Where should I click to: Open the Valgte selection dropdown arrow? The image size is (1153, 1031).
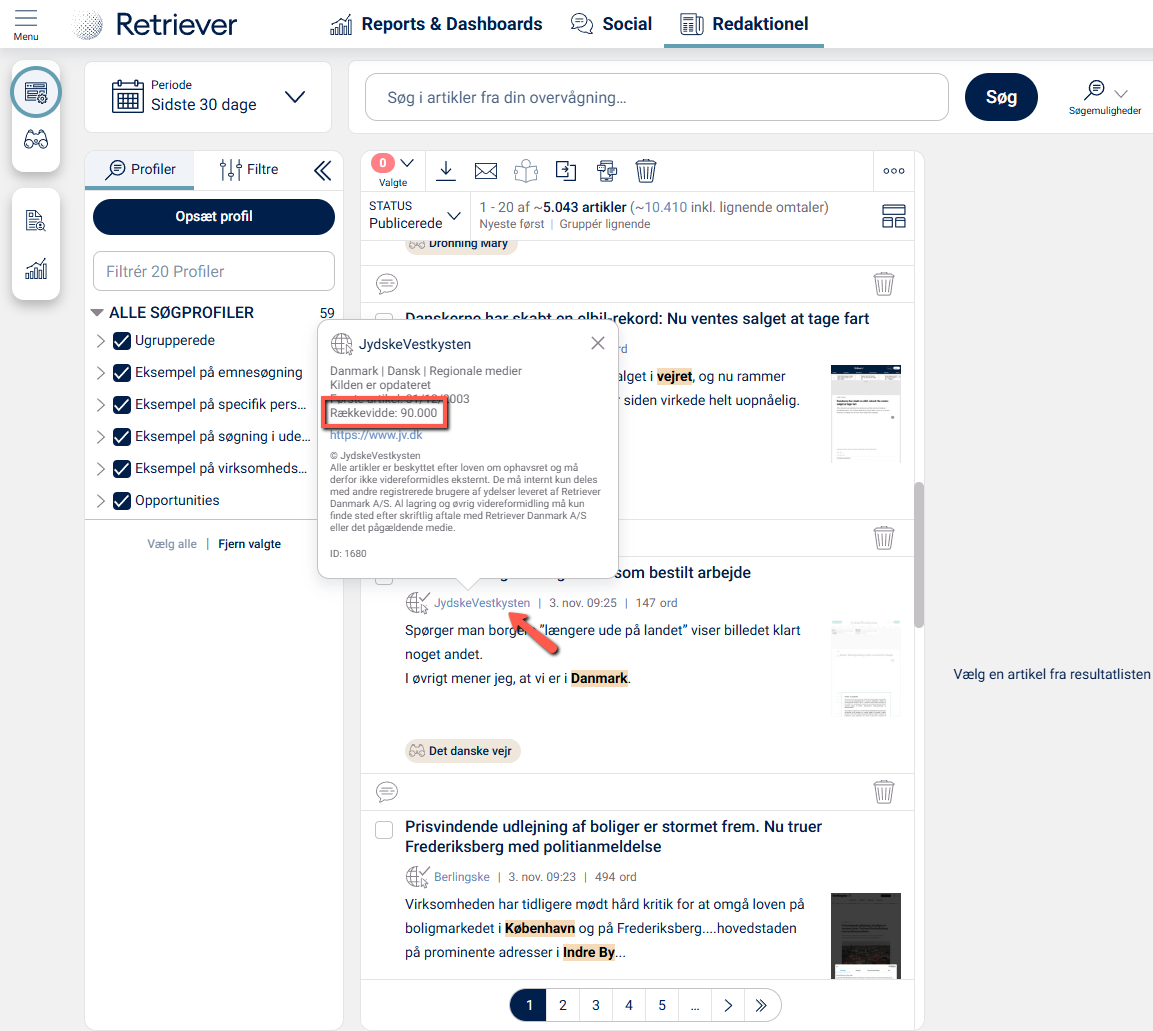pyautogui.click(x=407, y=163)
